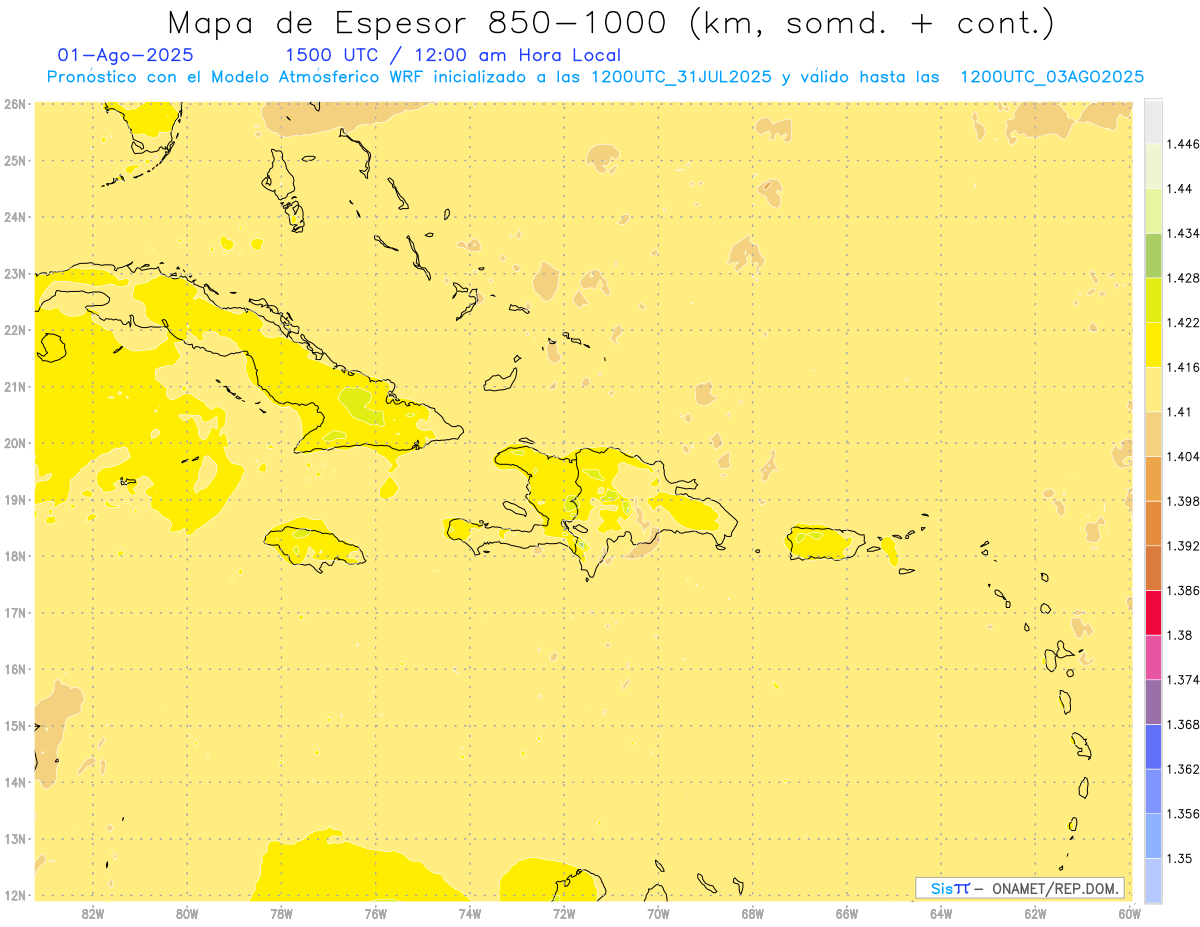Click the legend value '1.362'
The width and height of the screenshot is (1200, 927).
(1182, 769)
